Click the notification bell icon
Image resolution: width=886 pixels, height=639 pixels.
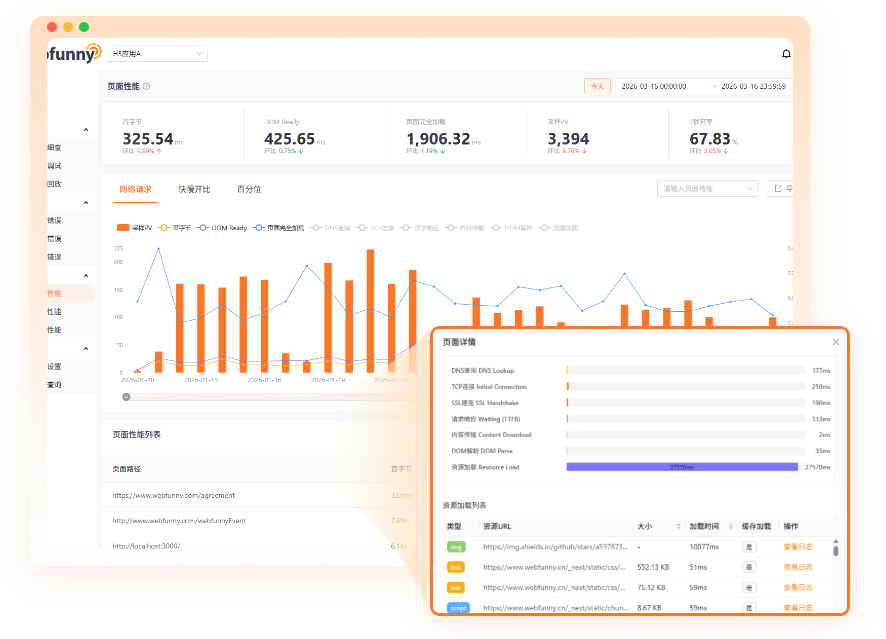click(786, 54)
